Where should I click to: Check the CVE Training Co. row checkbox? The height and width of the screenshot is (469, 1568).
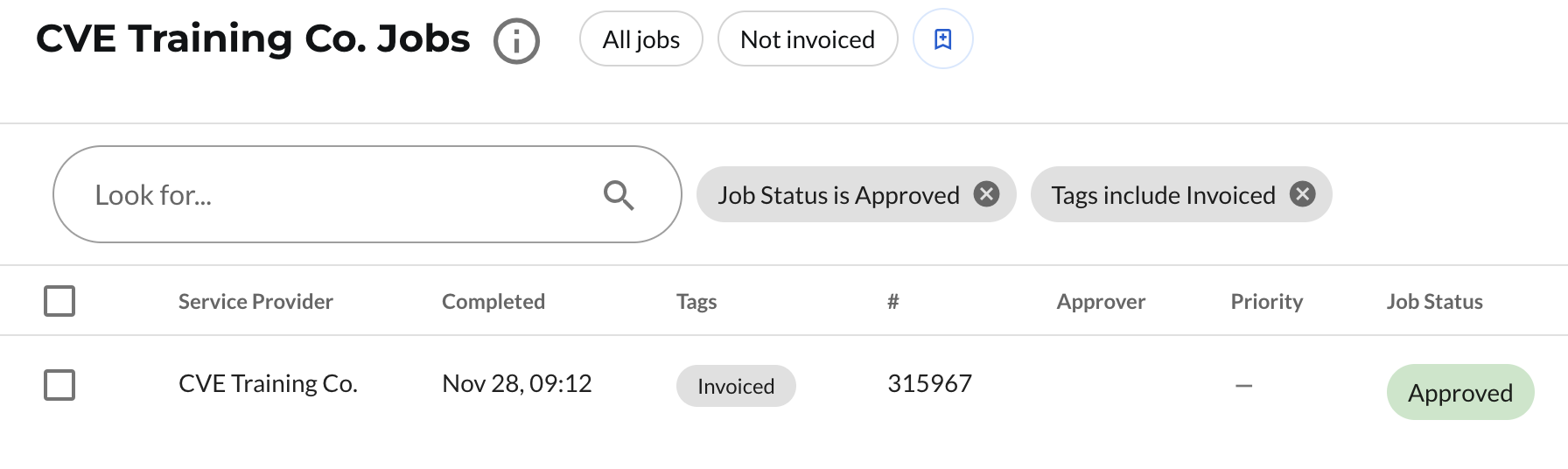click(x=59, y=385)
